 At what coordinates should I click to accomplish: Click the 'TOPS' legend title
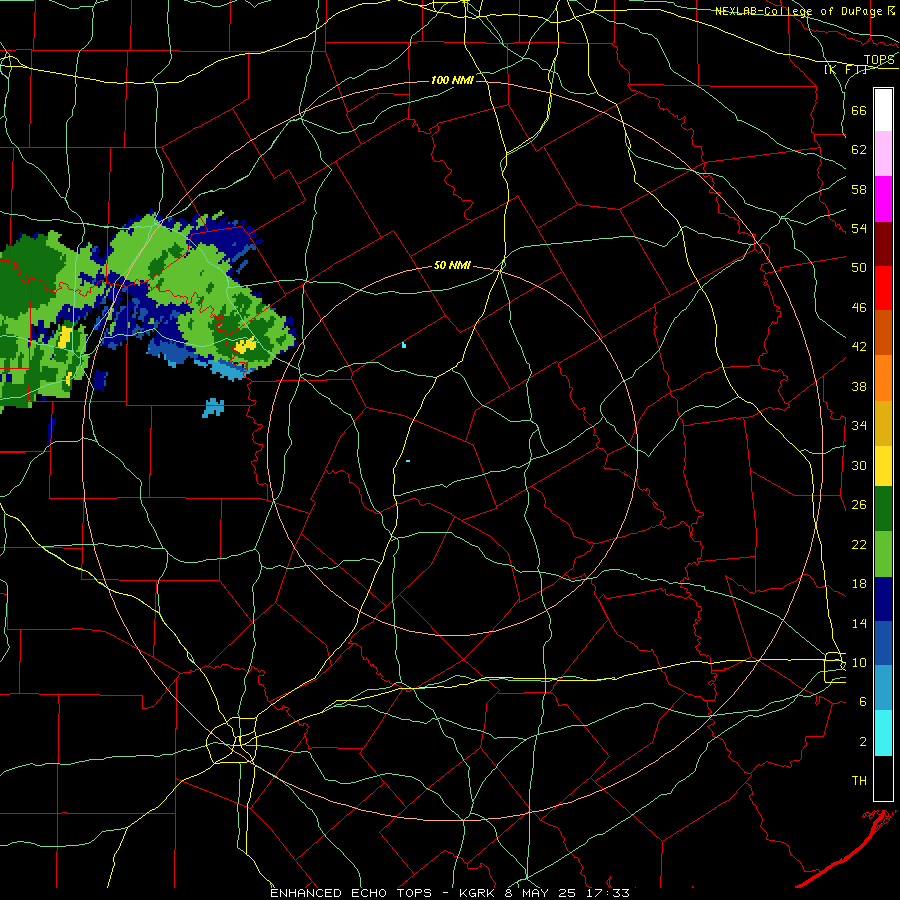[x=879, y=60]
